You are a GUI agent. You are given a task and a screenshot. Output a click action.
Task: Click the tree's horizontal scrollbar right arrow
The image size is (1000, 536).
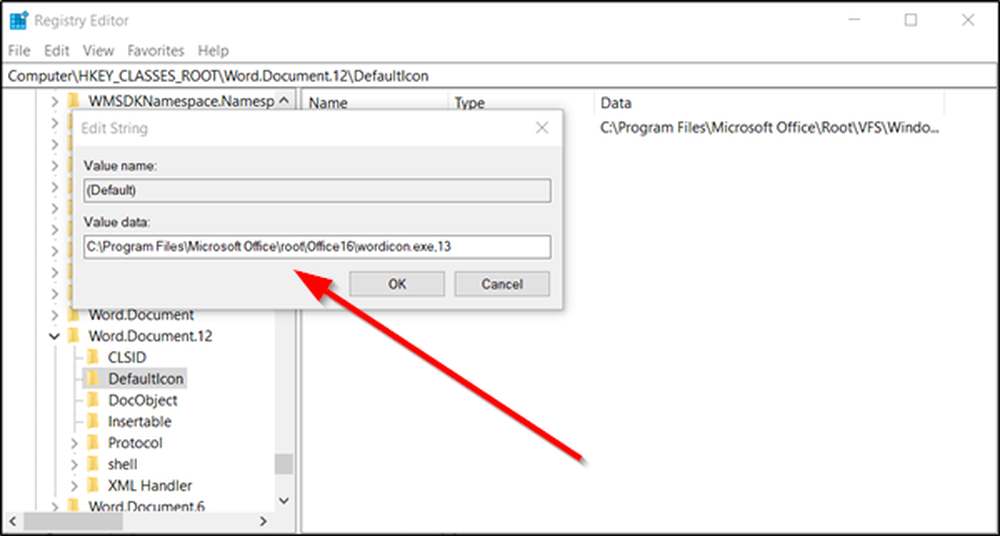point(263,521)
